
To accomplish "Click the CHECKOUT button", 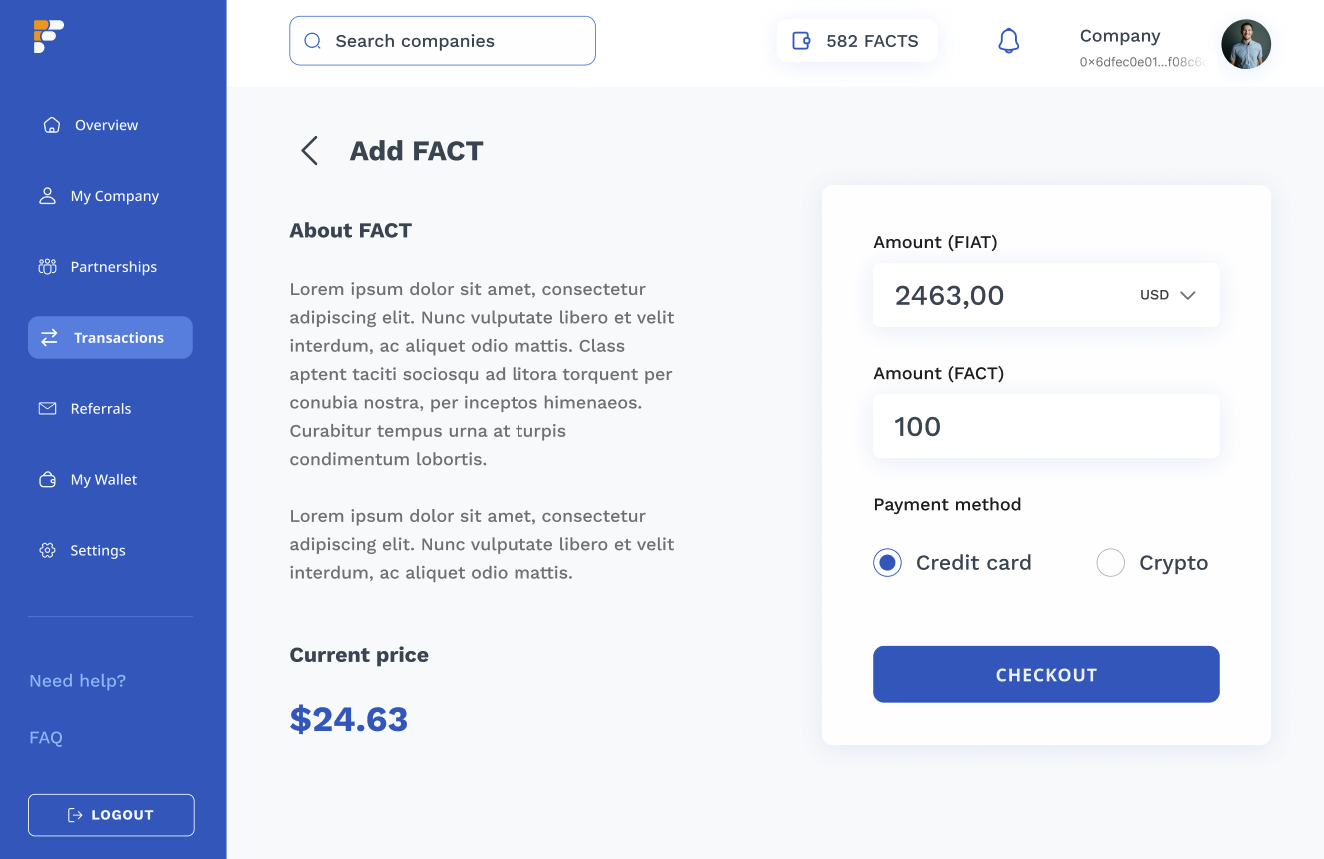I will pyautogui.click(x=1046, y=674).
